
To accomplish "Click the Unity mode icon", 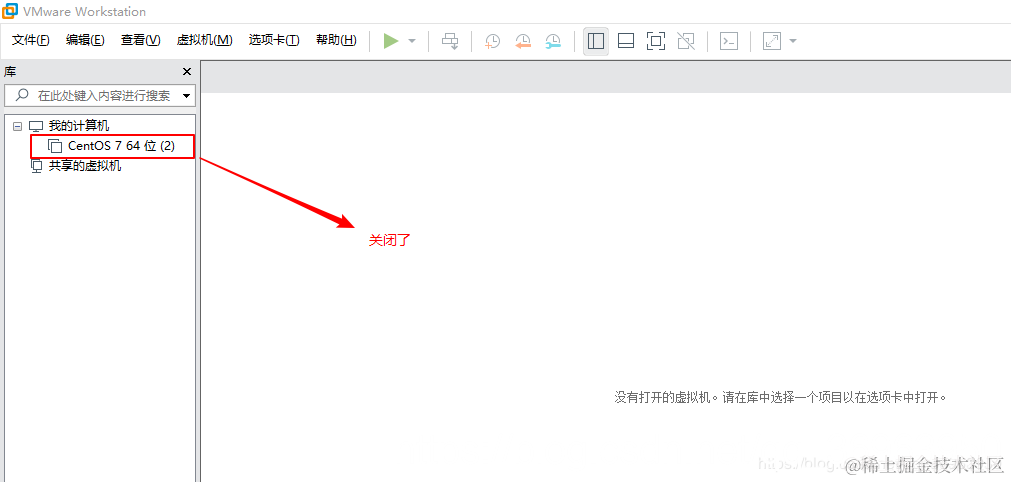I will [x=686, y=41].
